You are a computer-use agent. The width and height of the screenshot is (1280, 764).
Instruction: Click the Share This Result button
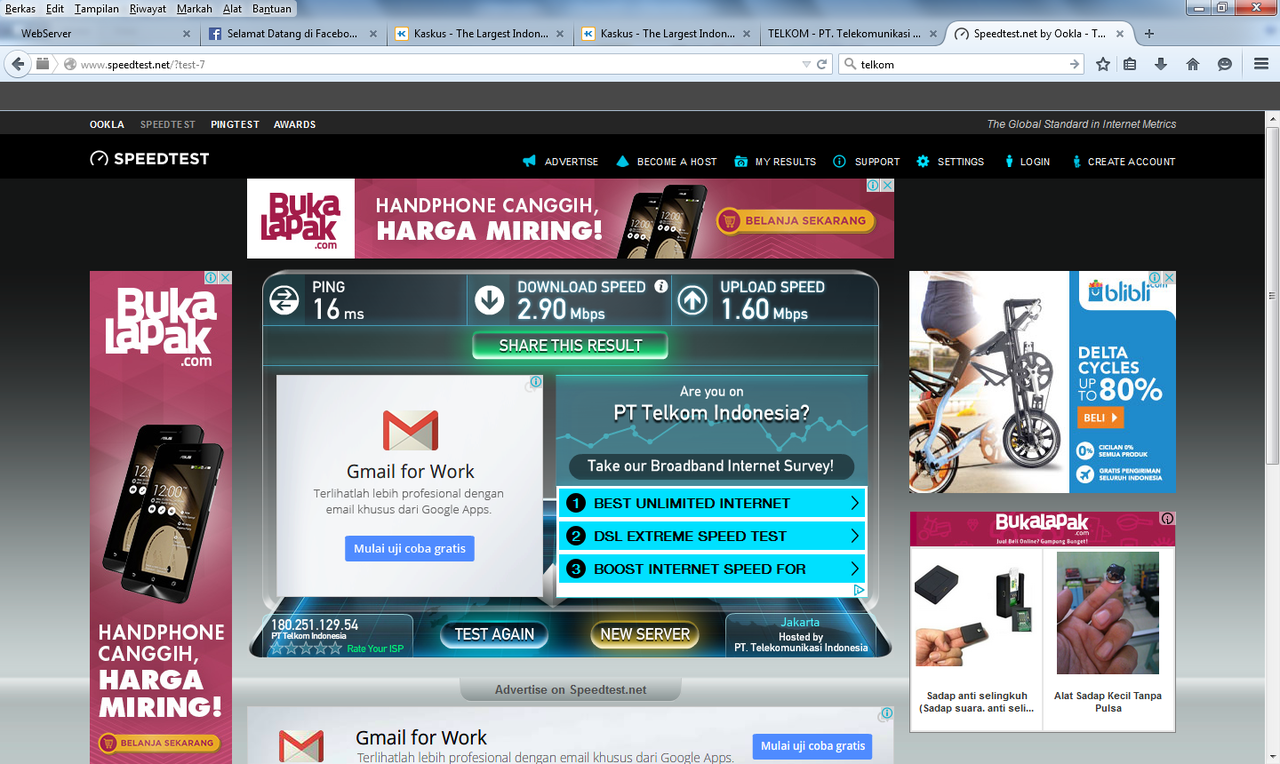tap(570, 345)
